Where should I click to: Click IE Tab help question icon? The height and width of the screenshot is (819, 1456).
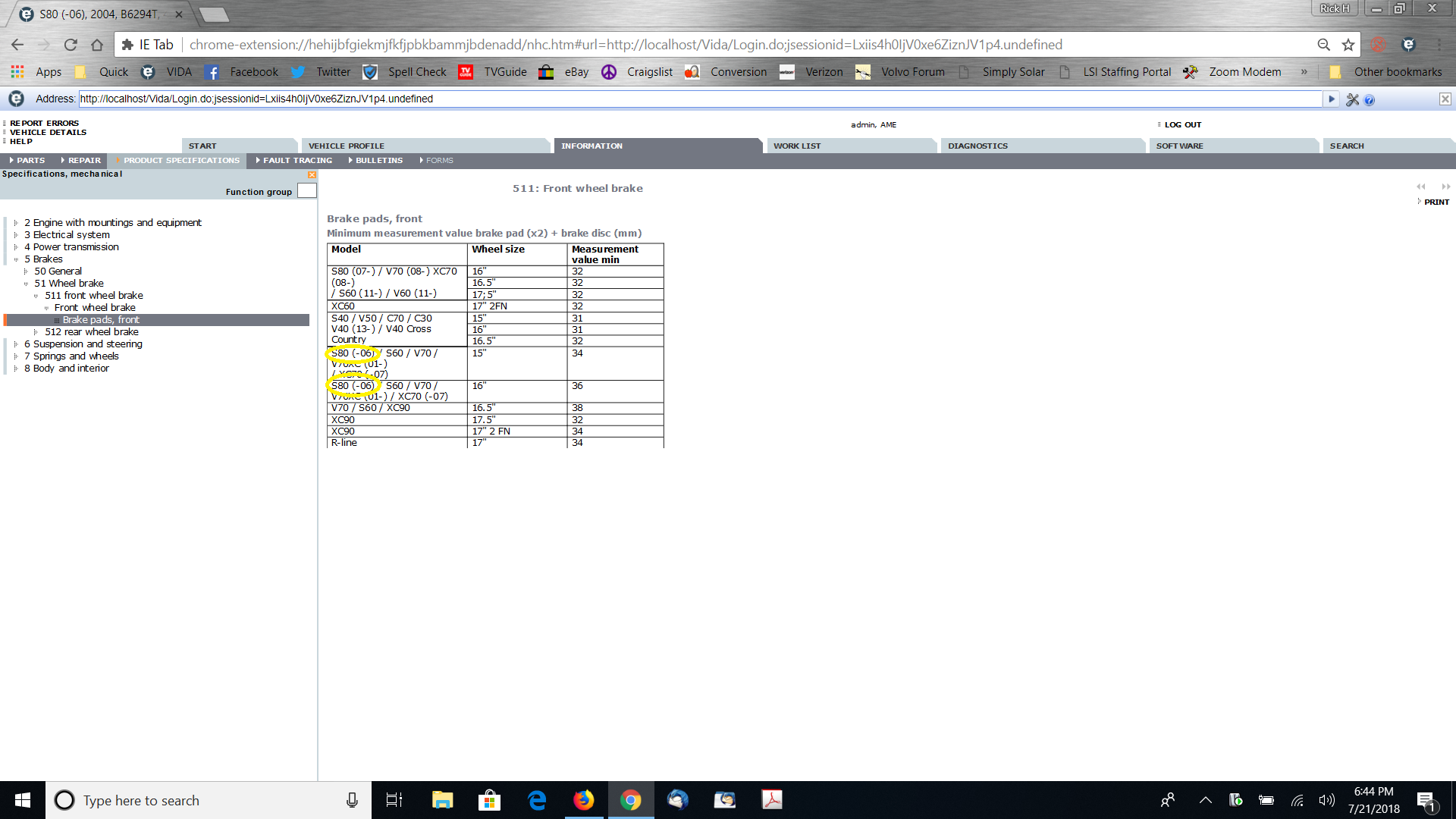(x=1370, y=100)
